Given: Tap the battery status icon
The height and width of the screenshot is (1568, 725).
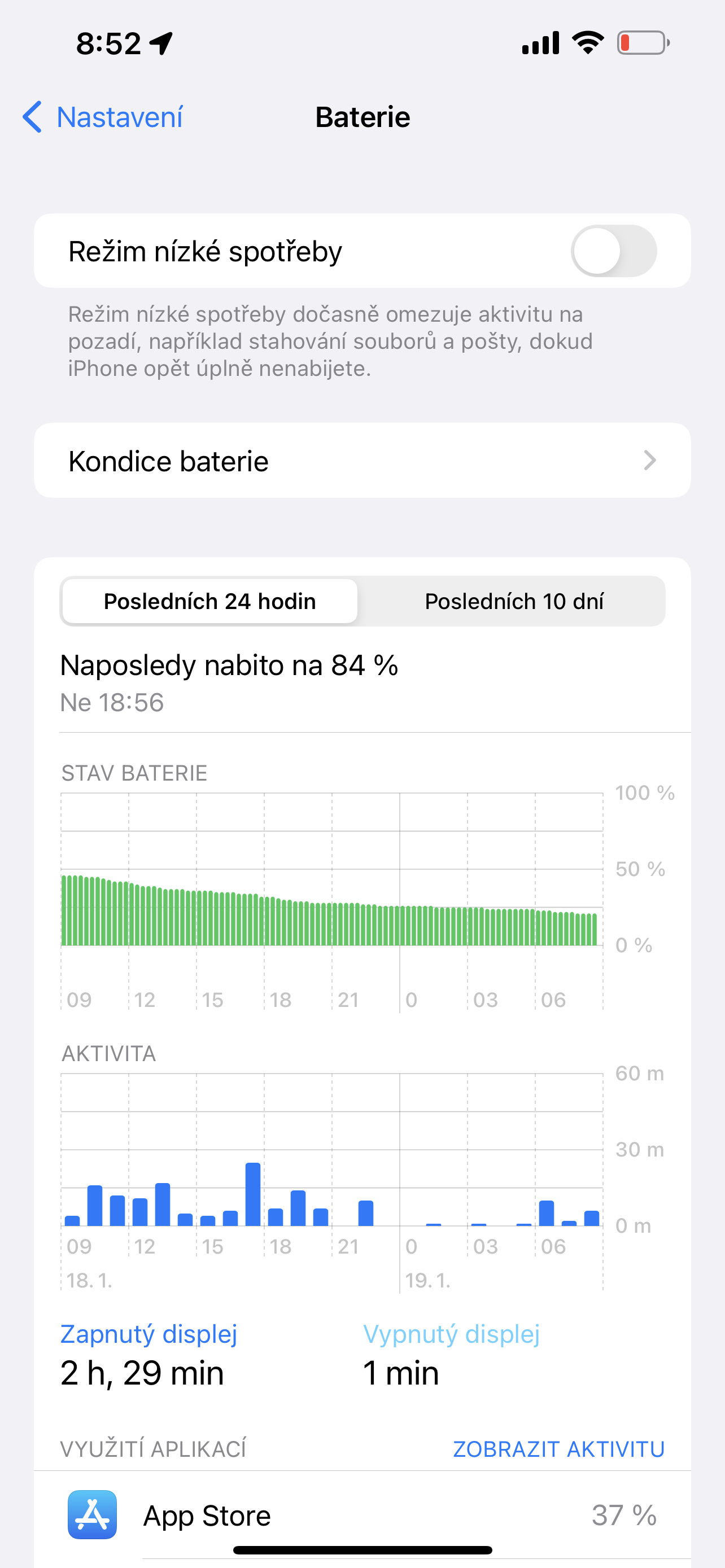Looking at the screenshot, I should pyautogui.click(x=643, y=43).
